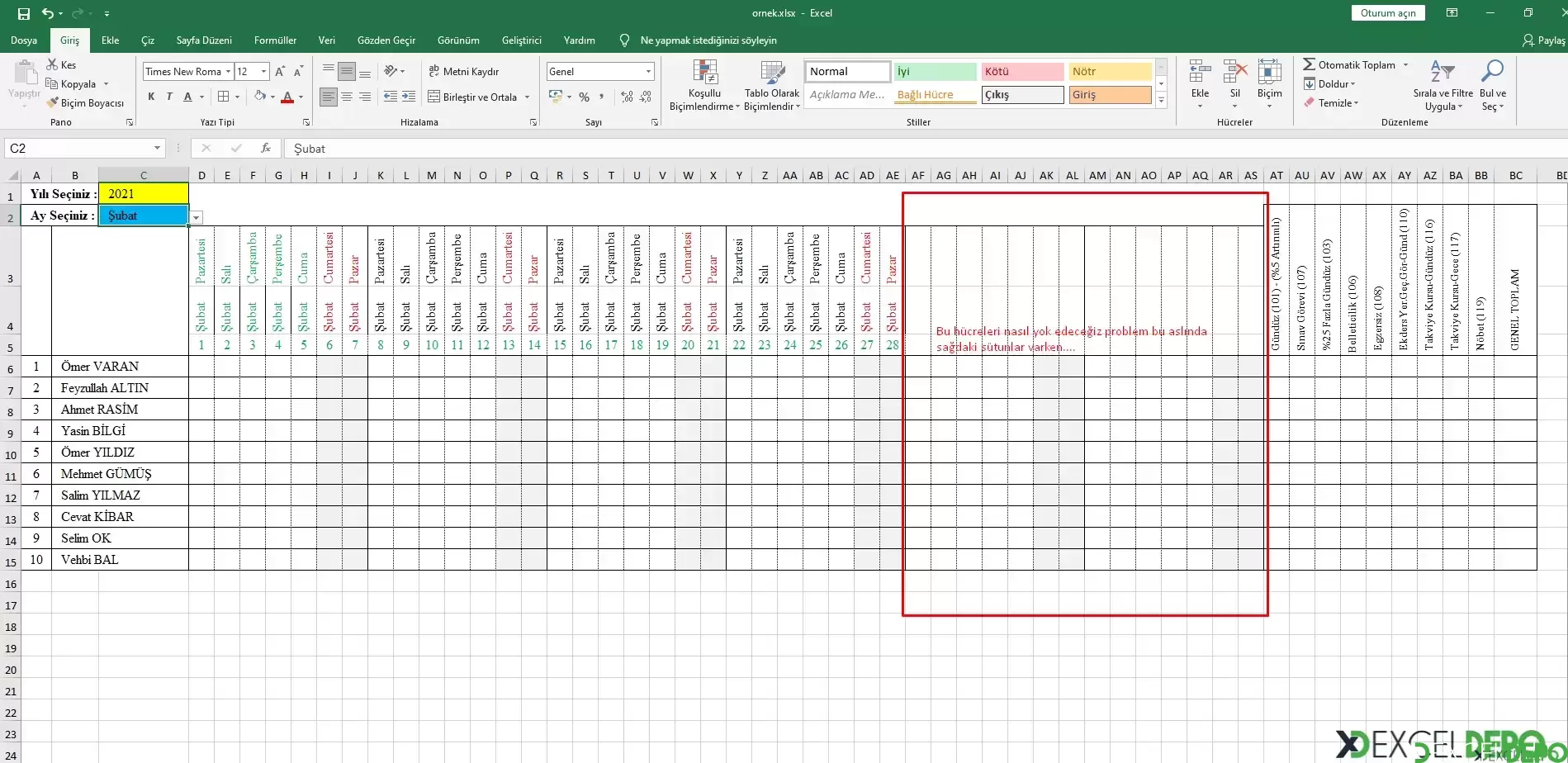The height and width of the screenshot is (763, 1568).
Task: Click the comma style icon
Action: point(601,97)
